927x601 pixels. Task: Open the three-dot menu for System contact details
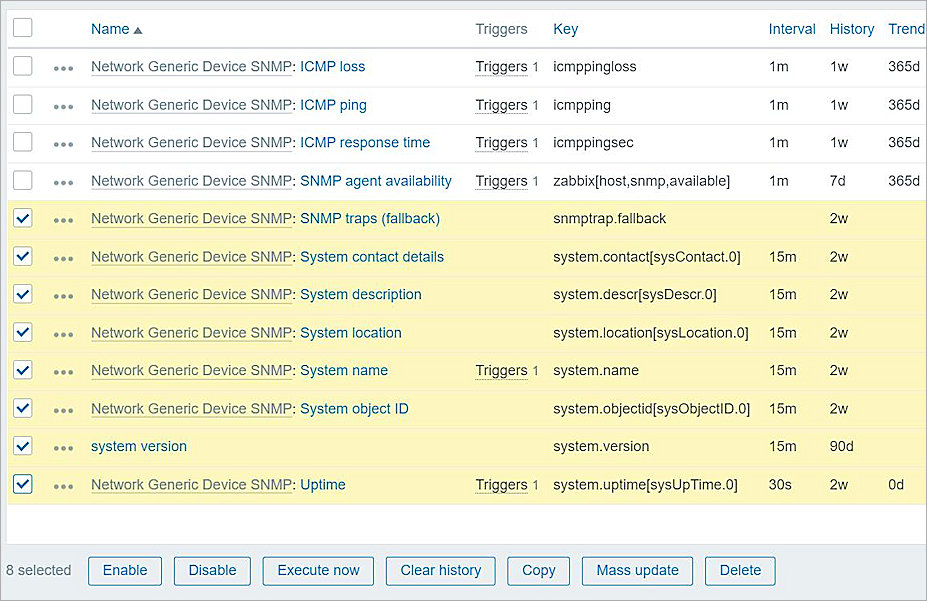[63, 258]
